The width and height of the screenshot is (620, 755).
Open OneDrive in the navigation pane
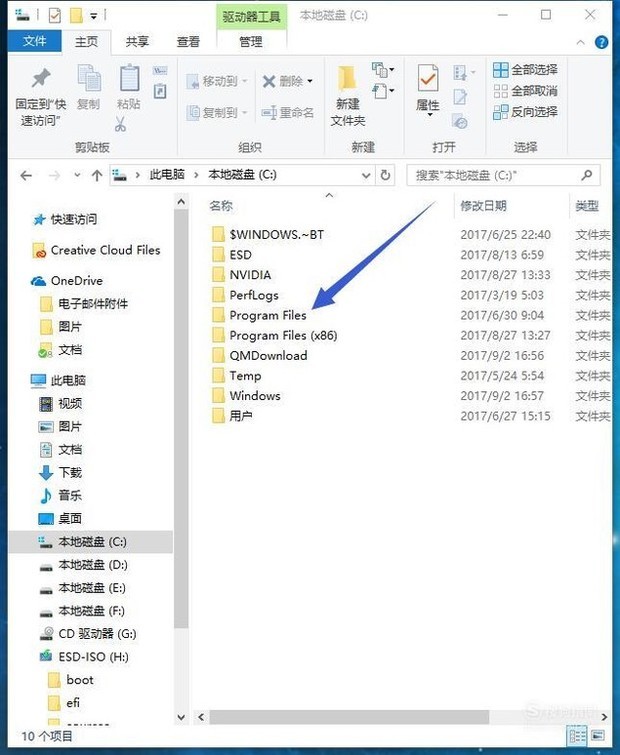pyautogui.click(x=66, y=281)
